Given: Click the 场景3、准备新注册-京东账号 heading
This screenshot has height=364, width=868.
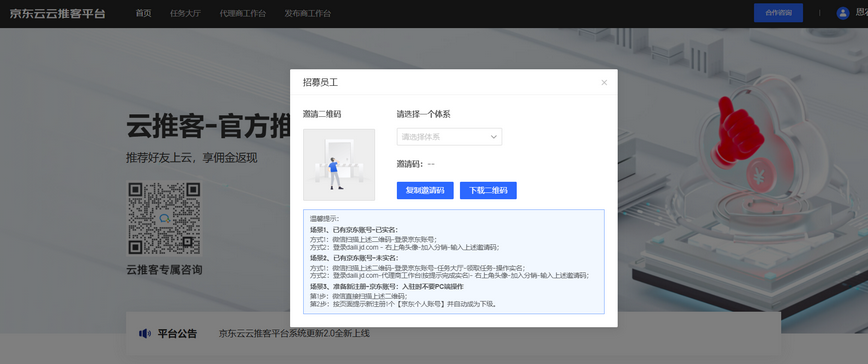Looking at the screenshot, I should point(386,287).
